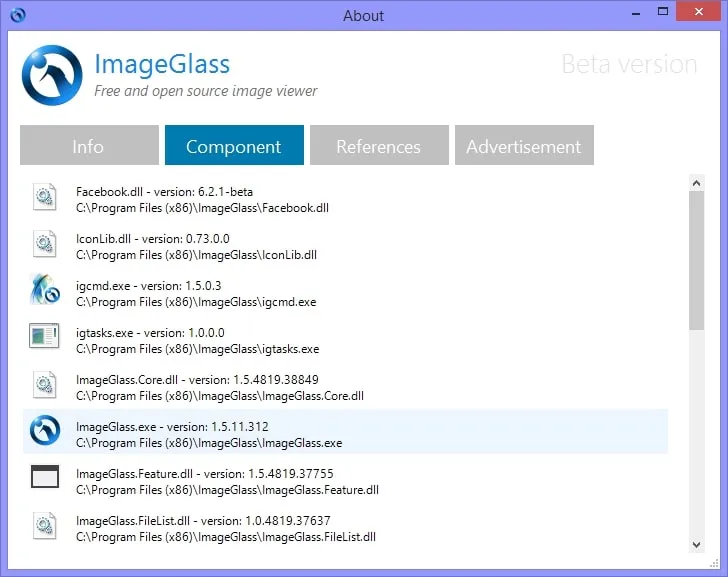The width and height of the screenshot is (728, 577).
Task: Close the About window
Action: 698,12
